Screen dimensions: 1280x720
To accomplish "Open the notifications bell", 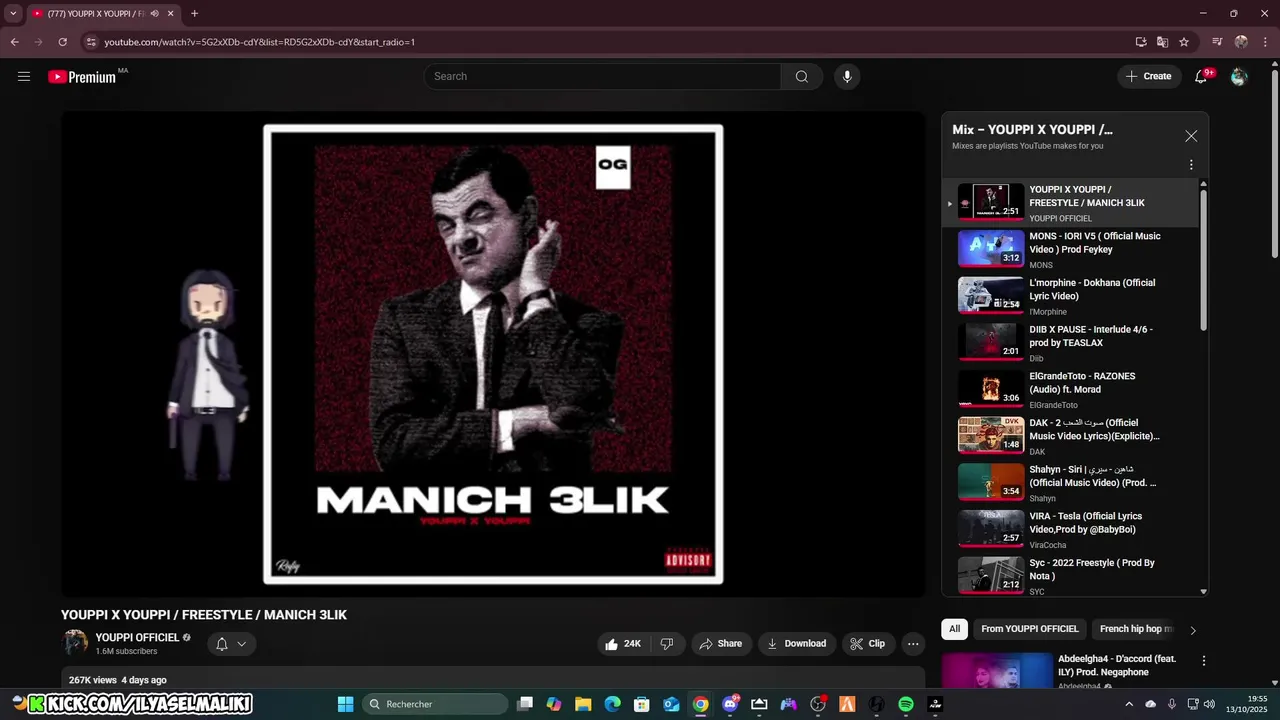I will pos(1202,77).
